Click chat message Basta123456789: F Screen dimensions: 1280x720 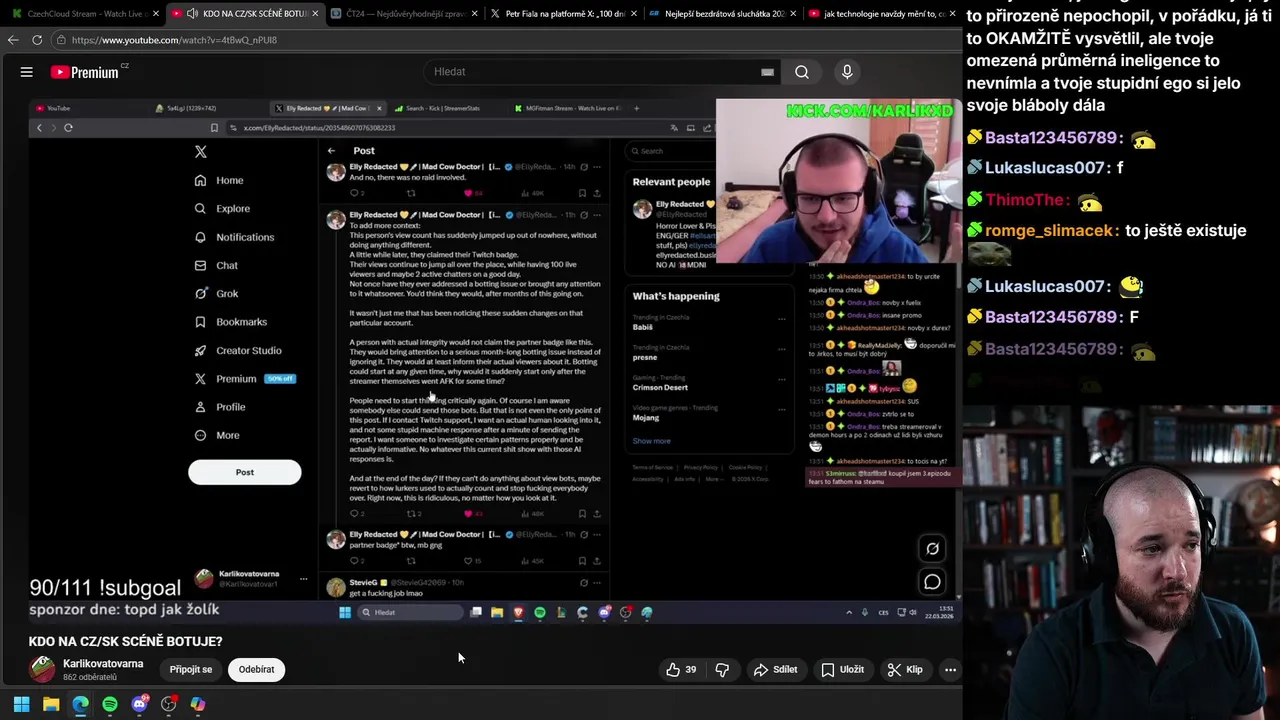[x=1052, y=317]
